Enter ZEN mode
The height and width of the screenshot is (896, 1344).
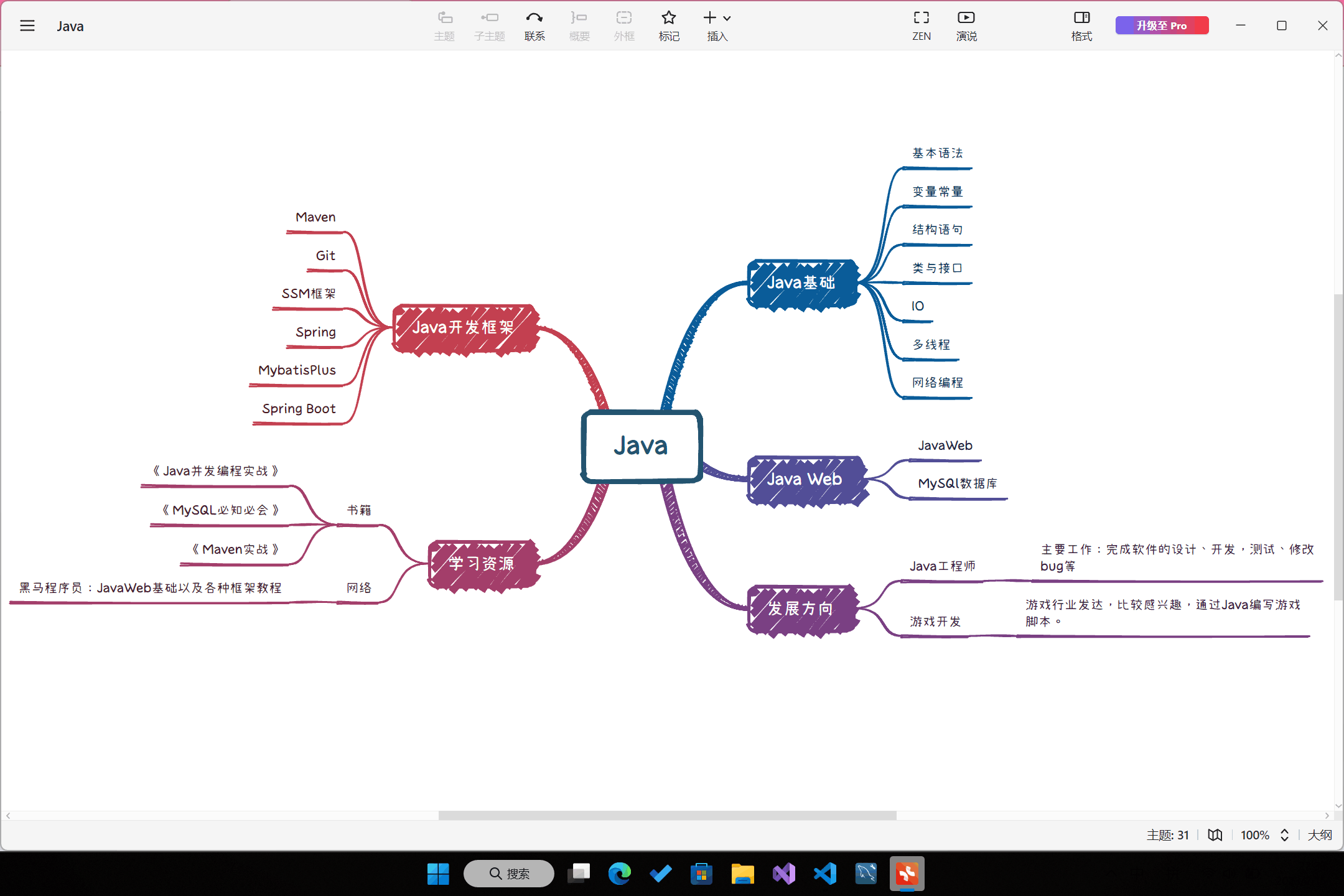point(921,25)
